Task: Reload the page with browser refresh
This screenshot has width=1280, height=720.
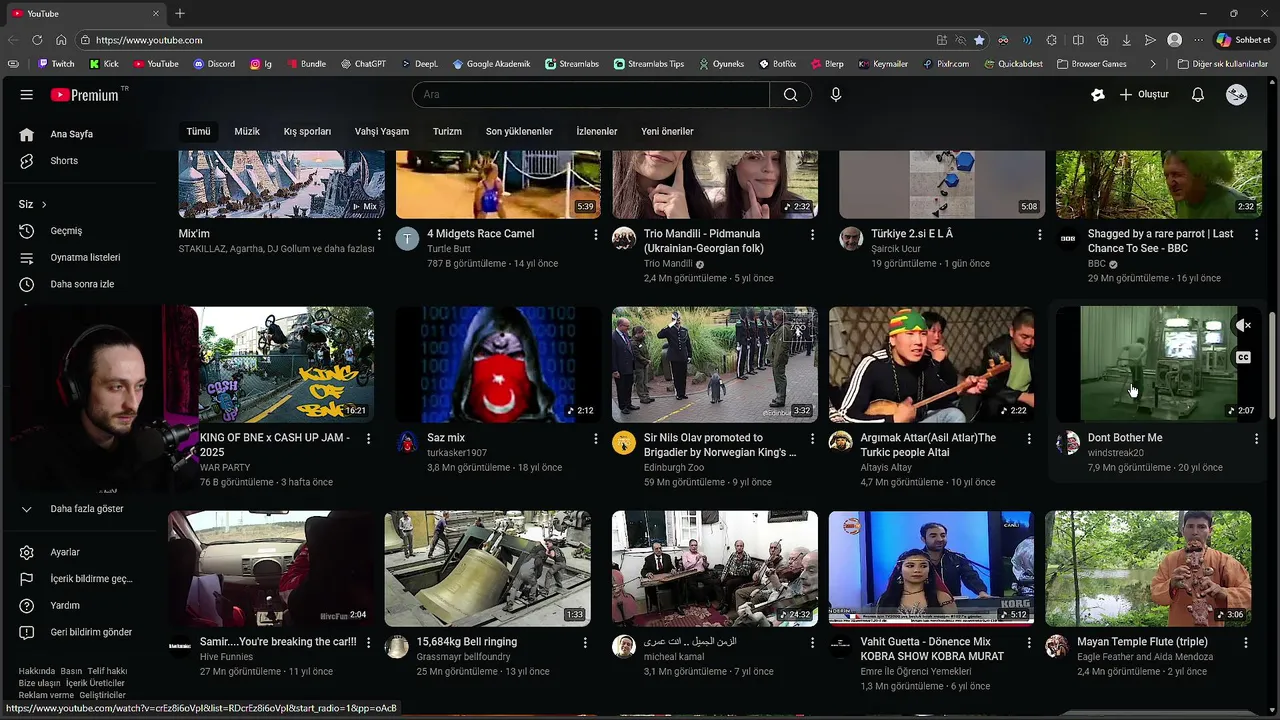Action: [37, 40]
